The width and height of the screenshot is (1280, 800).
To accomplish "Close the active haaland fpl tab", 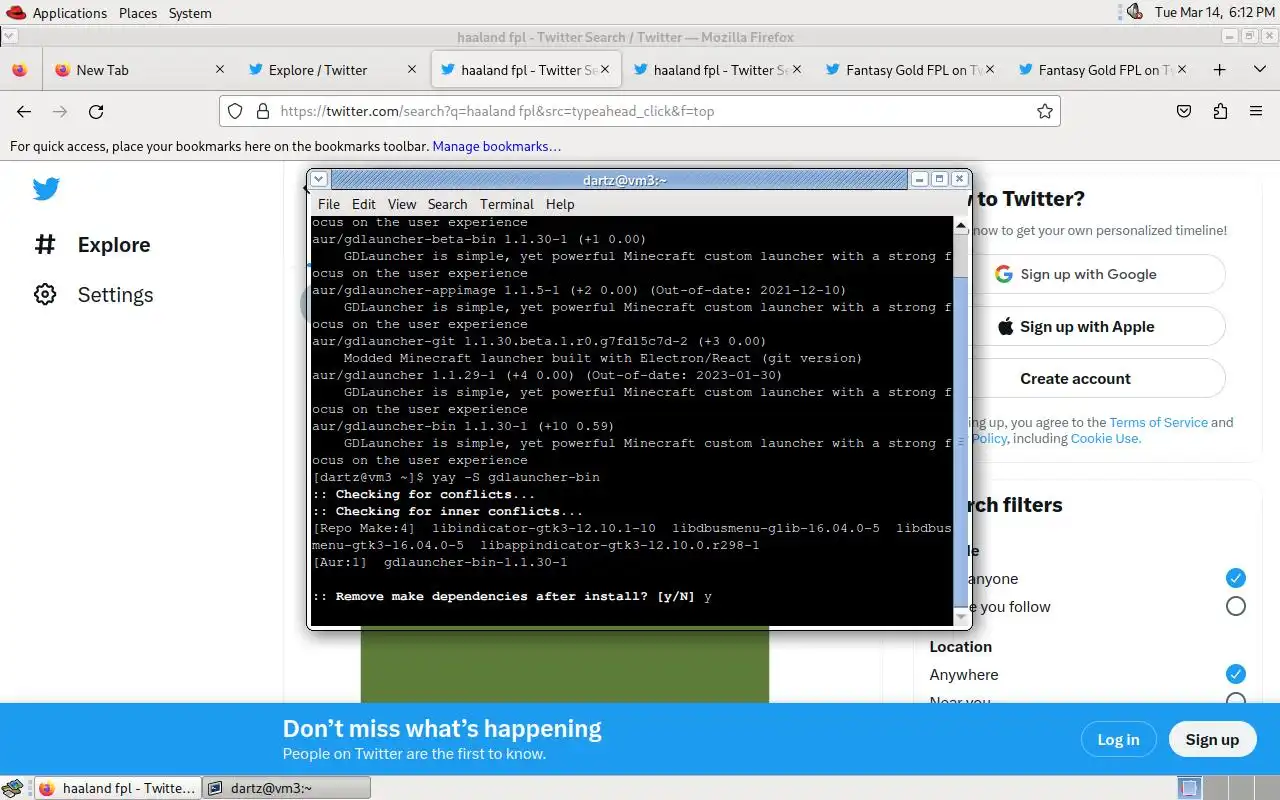I will click(606, 70).
